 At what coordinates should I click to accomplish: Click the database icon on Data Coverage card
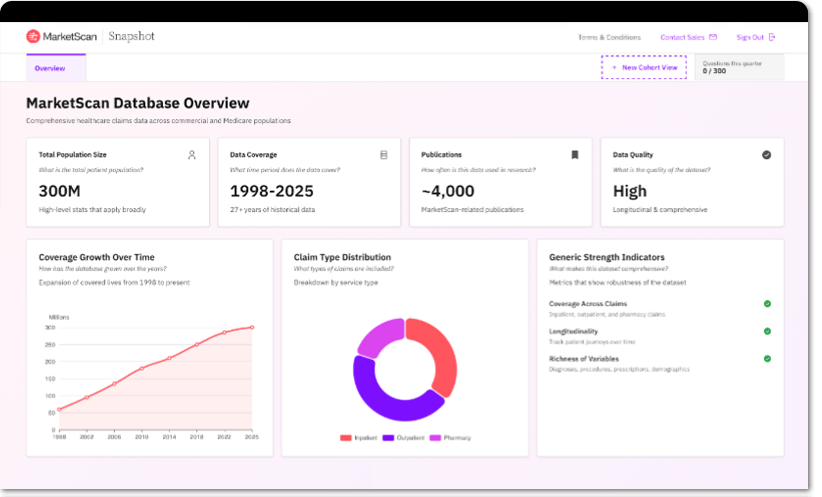384,155
